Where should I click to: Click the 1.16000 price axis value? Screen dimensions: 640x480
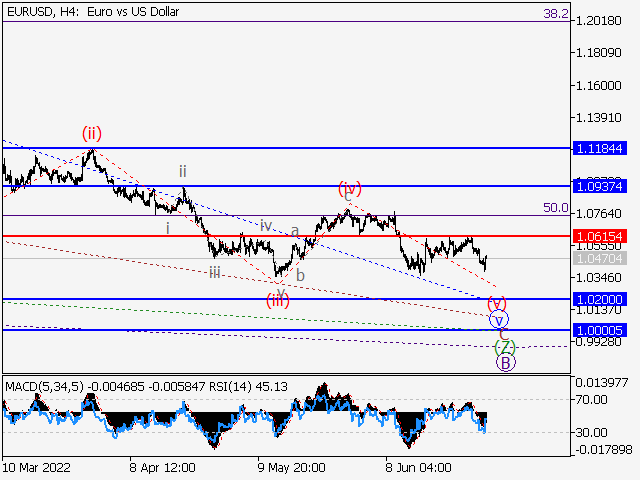598,86
